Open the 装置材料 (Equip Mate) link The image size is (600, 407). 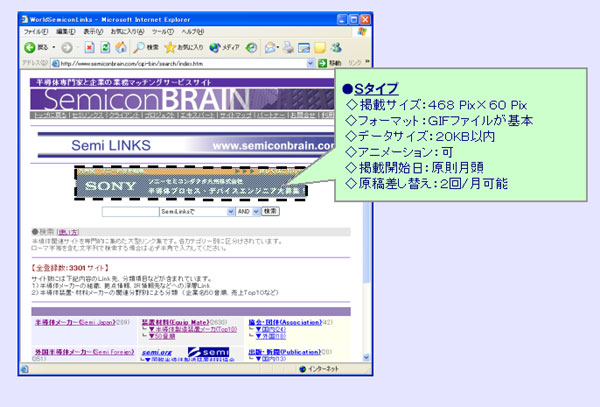pos(176,322)
